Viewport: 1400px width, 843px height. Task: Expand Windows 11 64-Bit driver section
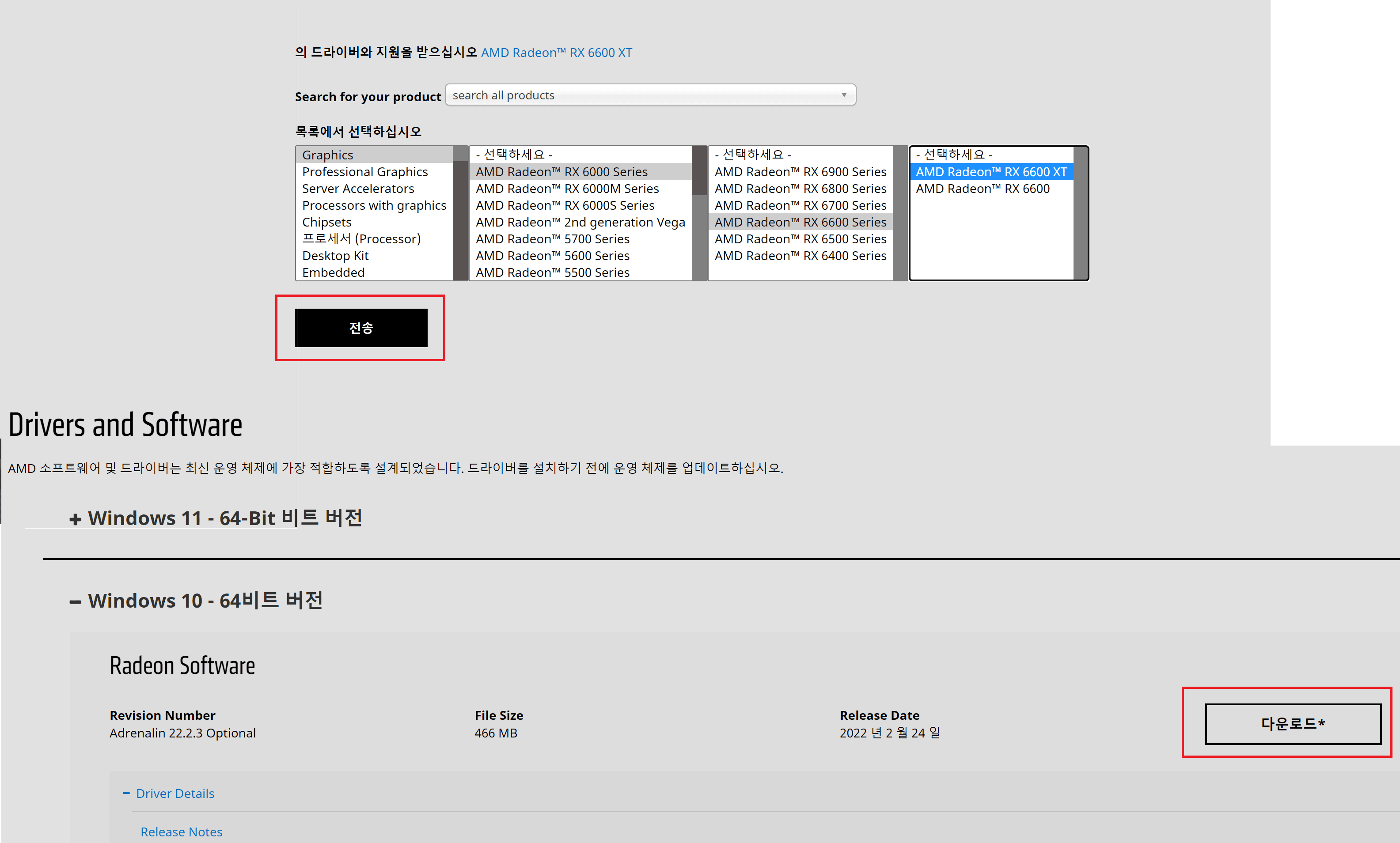tap(215, 518)
